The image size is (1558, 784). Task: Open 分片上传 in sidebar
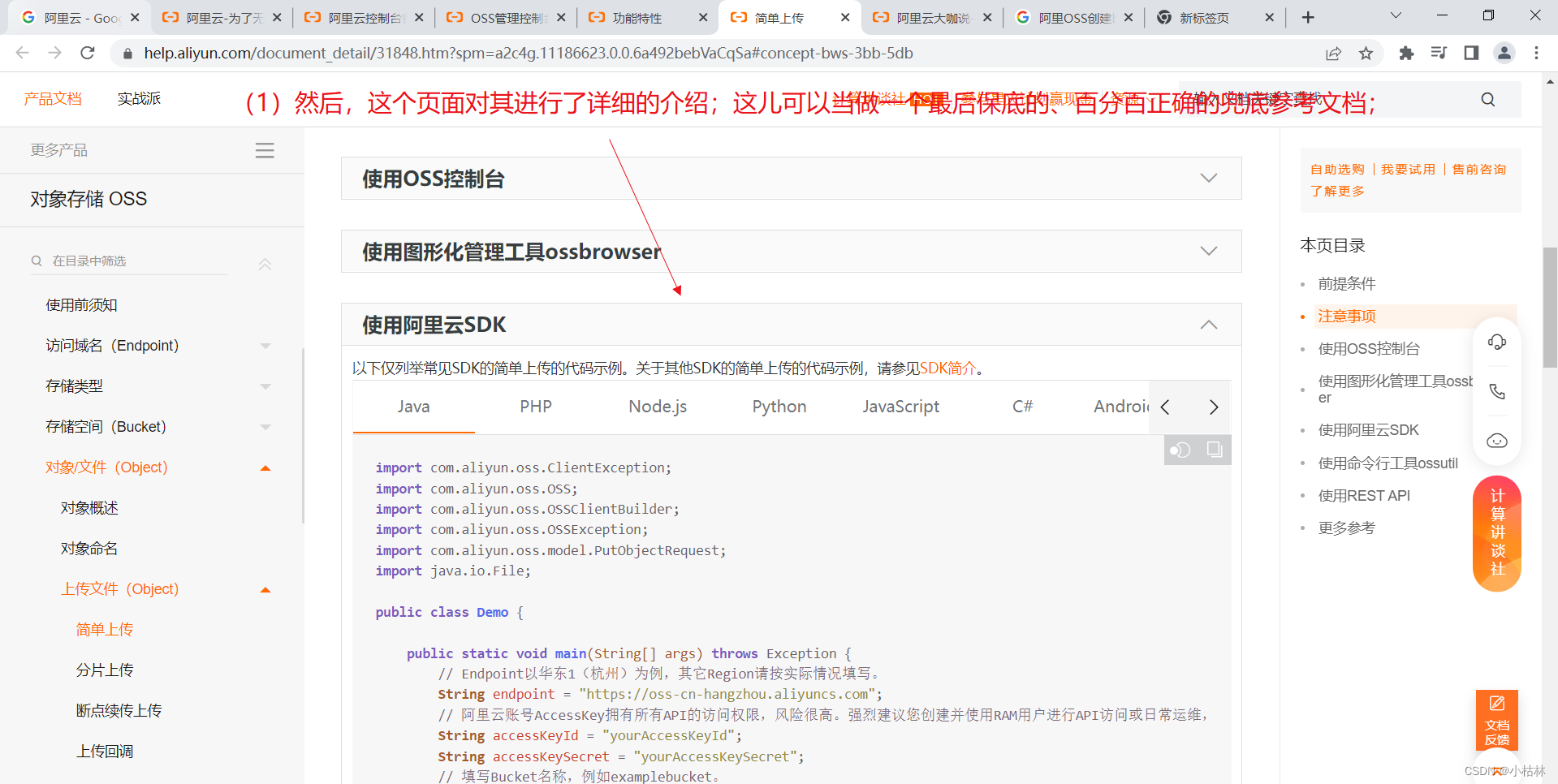tap(105, 670)
